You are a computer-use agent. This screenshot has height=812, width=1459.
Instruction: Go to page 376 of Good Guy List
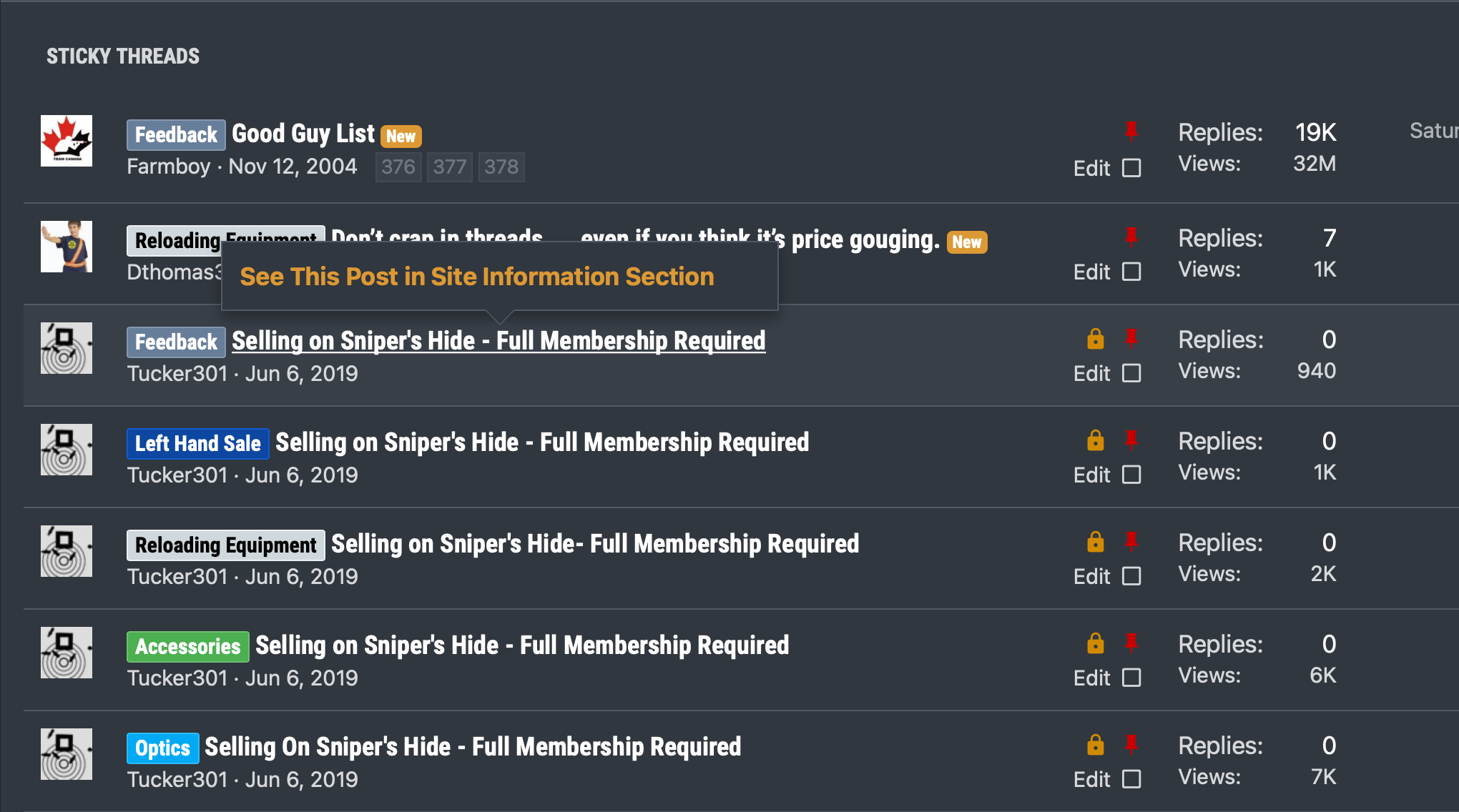pyautogui.click(x=398, y=167)
